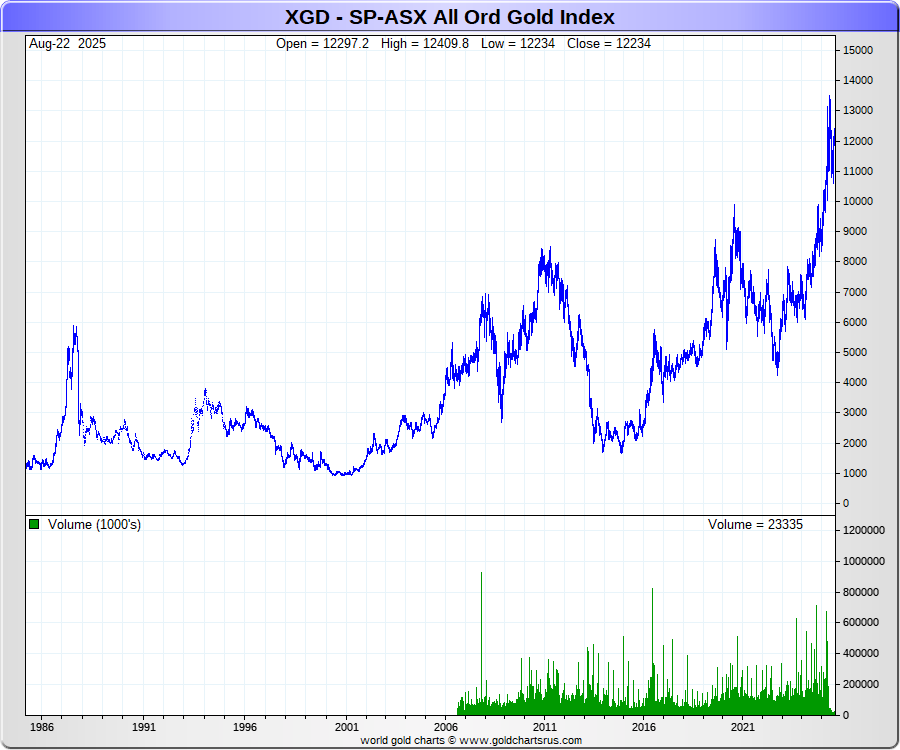Click the 9000 price axis label
Screen dimensions: 900x750
tap(855, 231)
